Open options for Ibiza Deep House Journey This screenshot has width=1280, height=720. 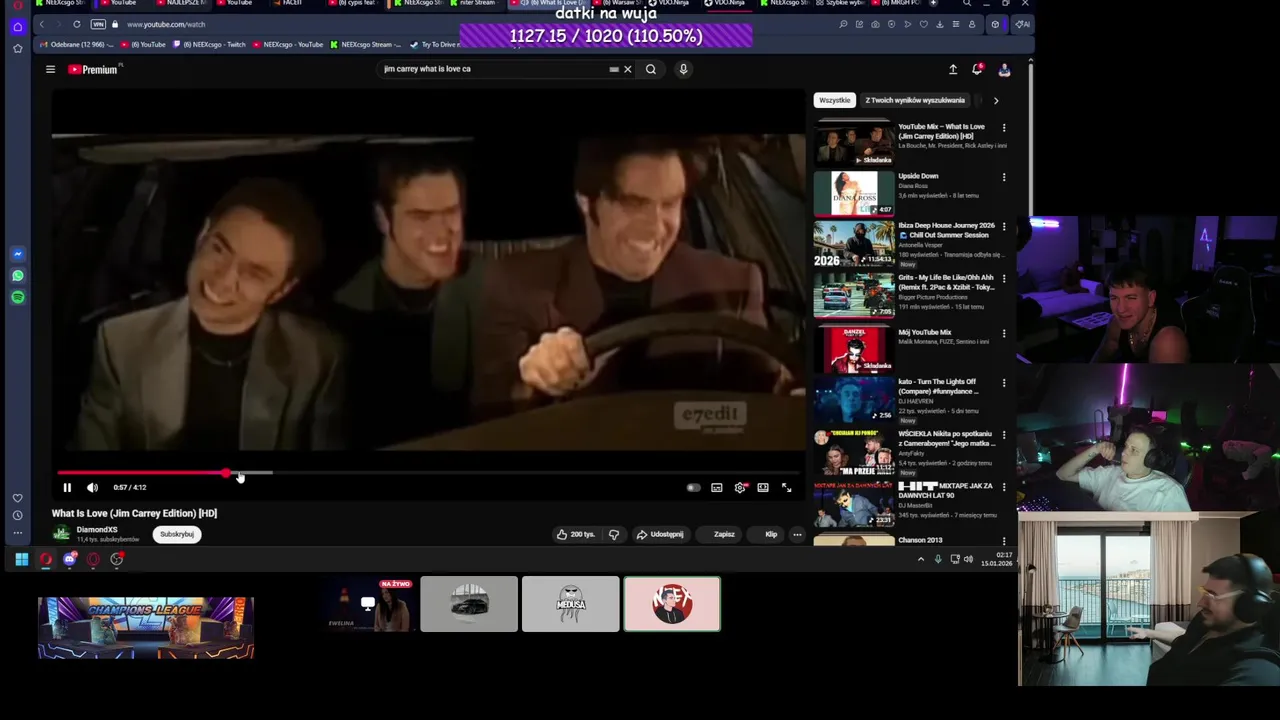(x=1004, y=227)
